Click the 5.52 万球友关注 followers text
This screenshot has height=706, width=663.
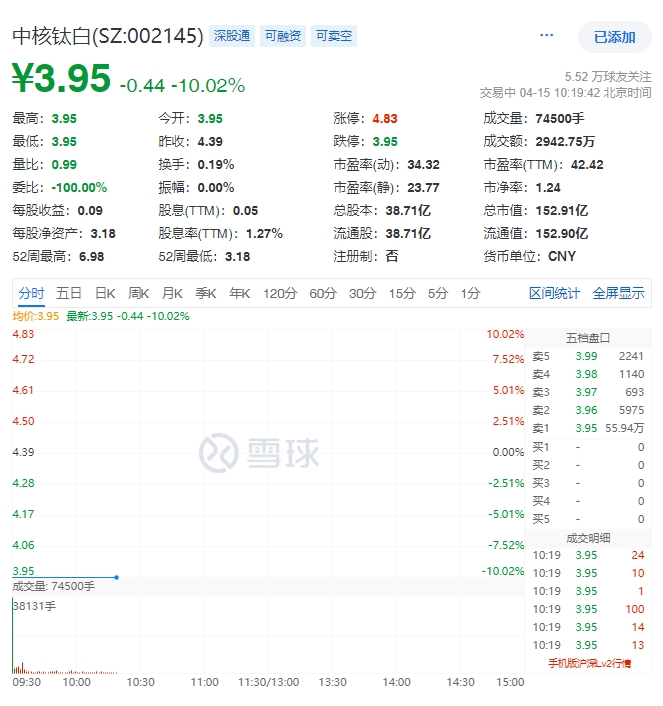(x=608, y=77)
